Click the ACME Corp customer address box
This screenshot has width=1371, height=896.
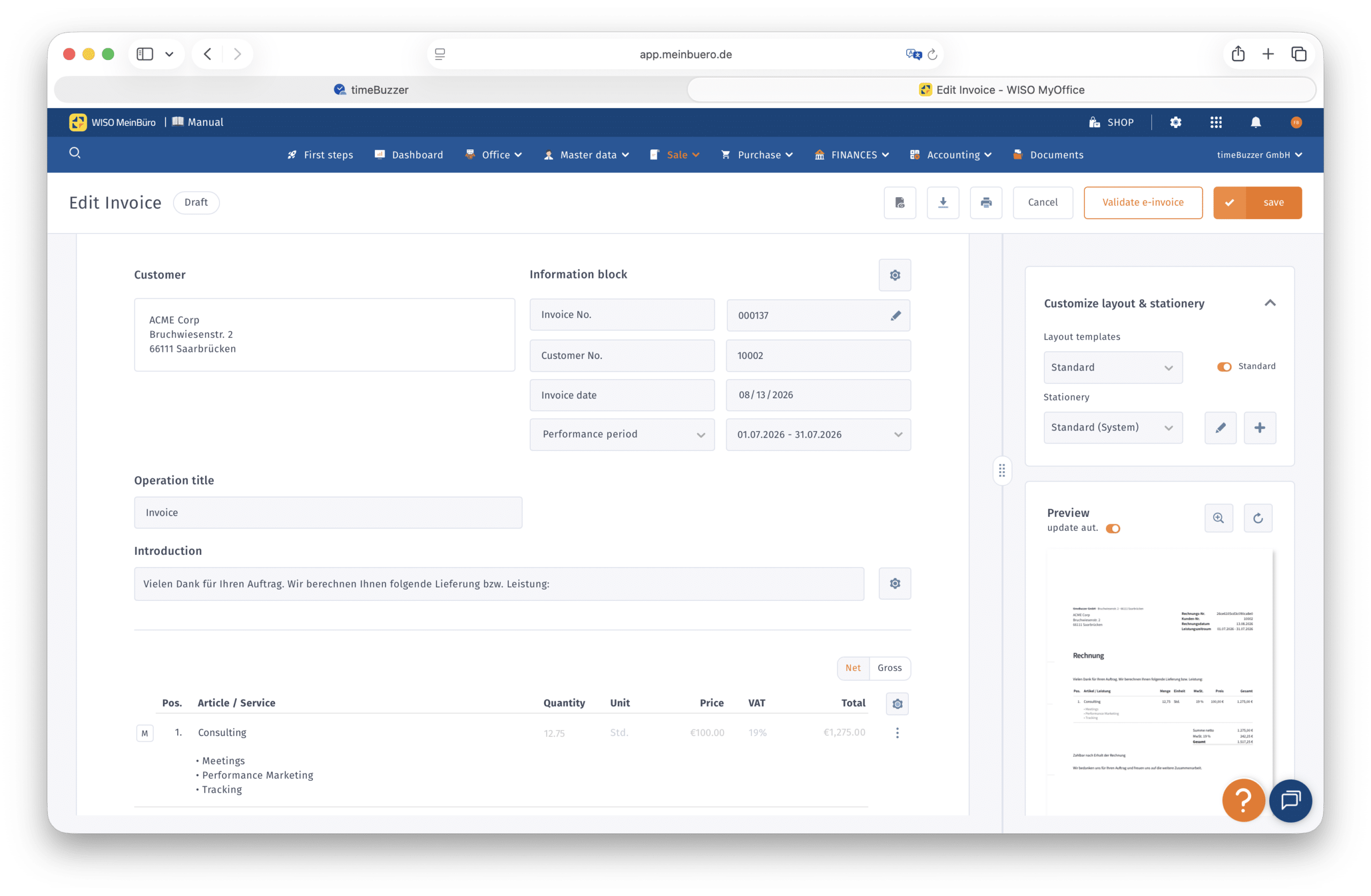(325, 334)
